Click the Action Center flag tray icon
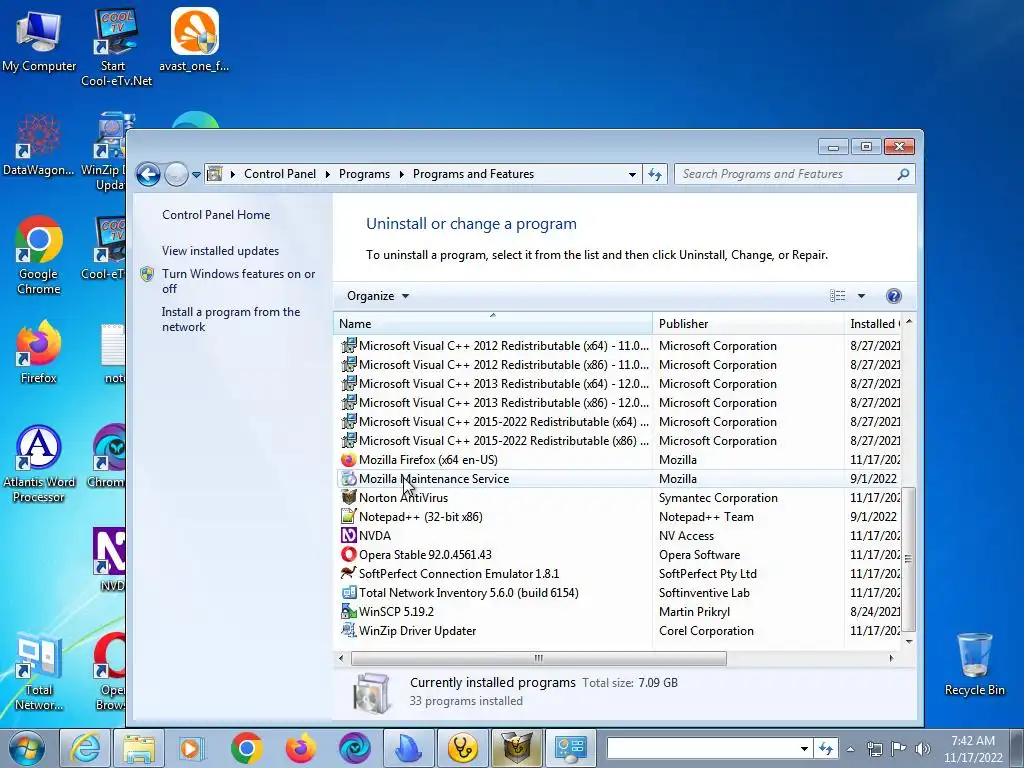The height and width of the screenshot is (768, 1024). 898,749
